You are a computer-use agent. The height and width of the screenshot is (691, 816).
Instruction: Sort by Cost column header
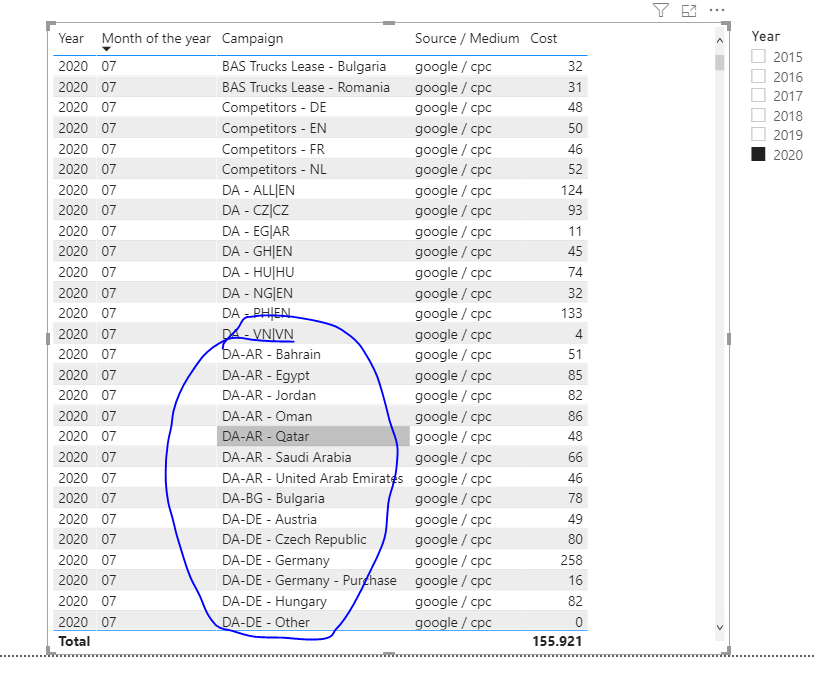tap(543, 39)
